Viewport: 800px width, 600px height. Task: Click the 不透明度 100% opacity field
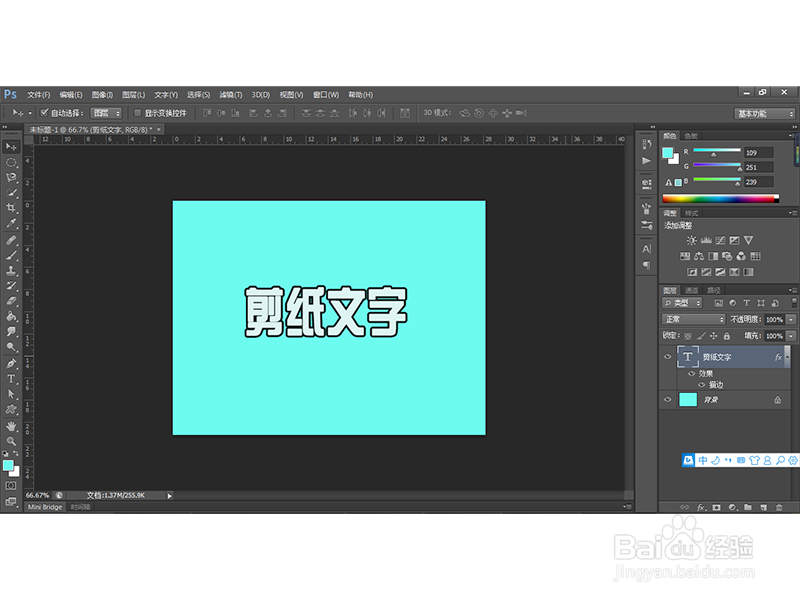pos(774,319)
